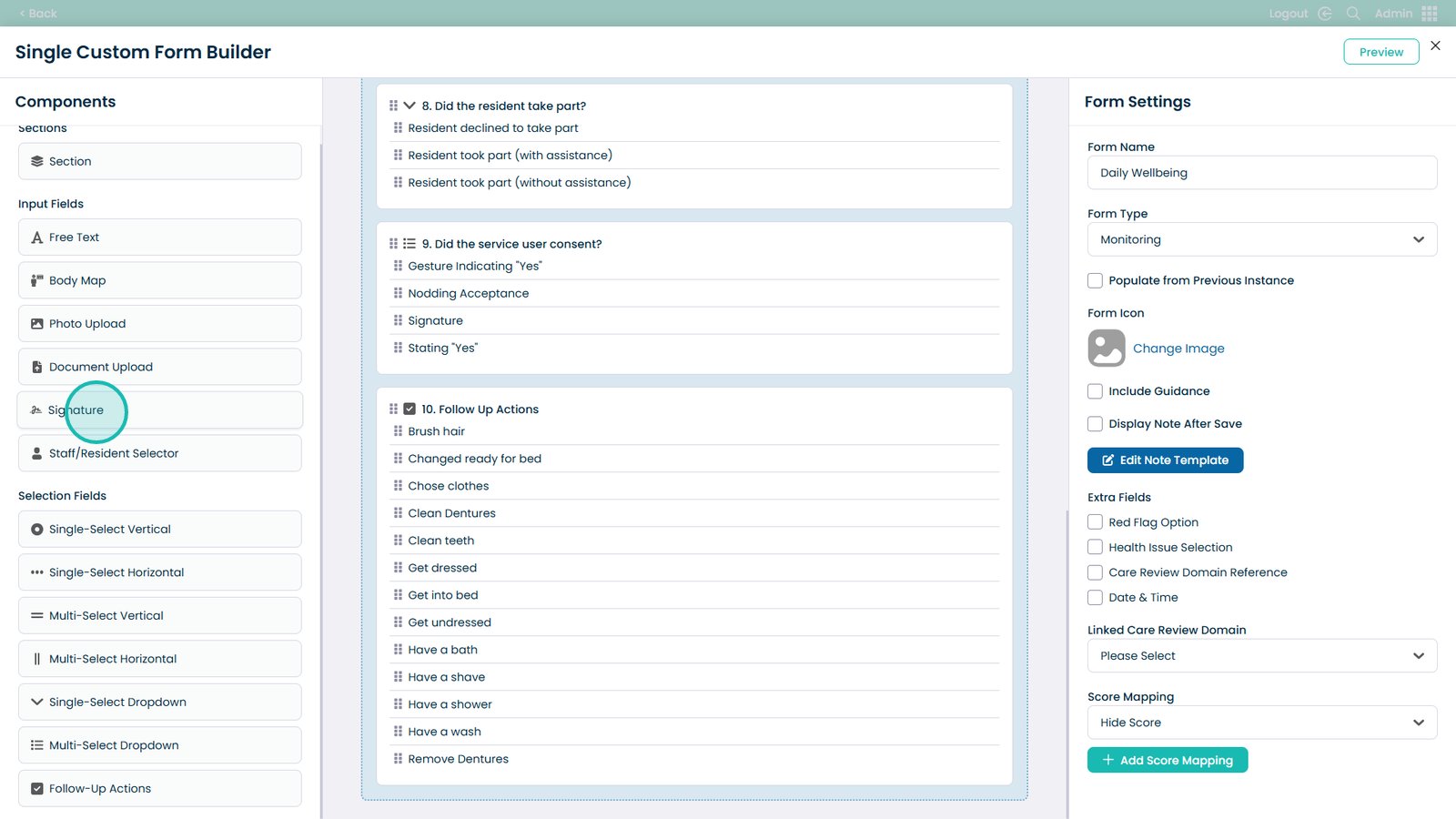
Task: Grab drag handle of question 9
Action: click(393, 244)
